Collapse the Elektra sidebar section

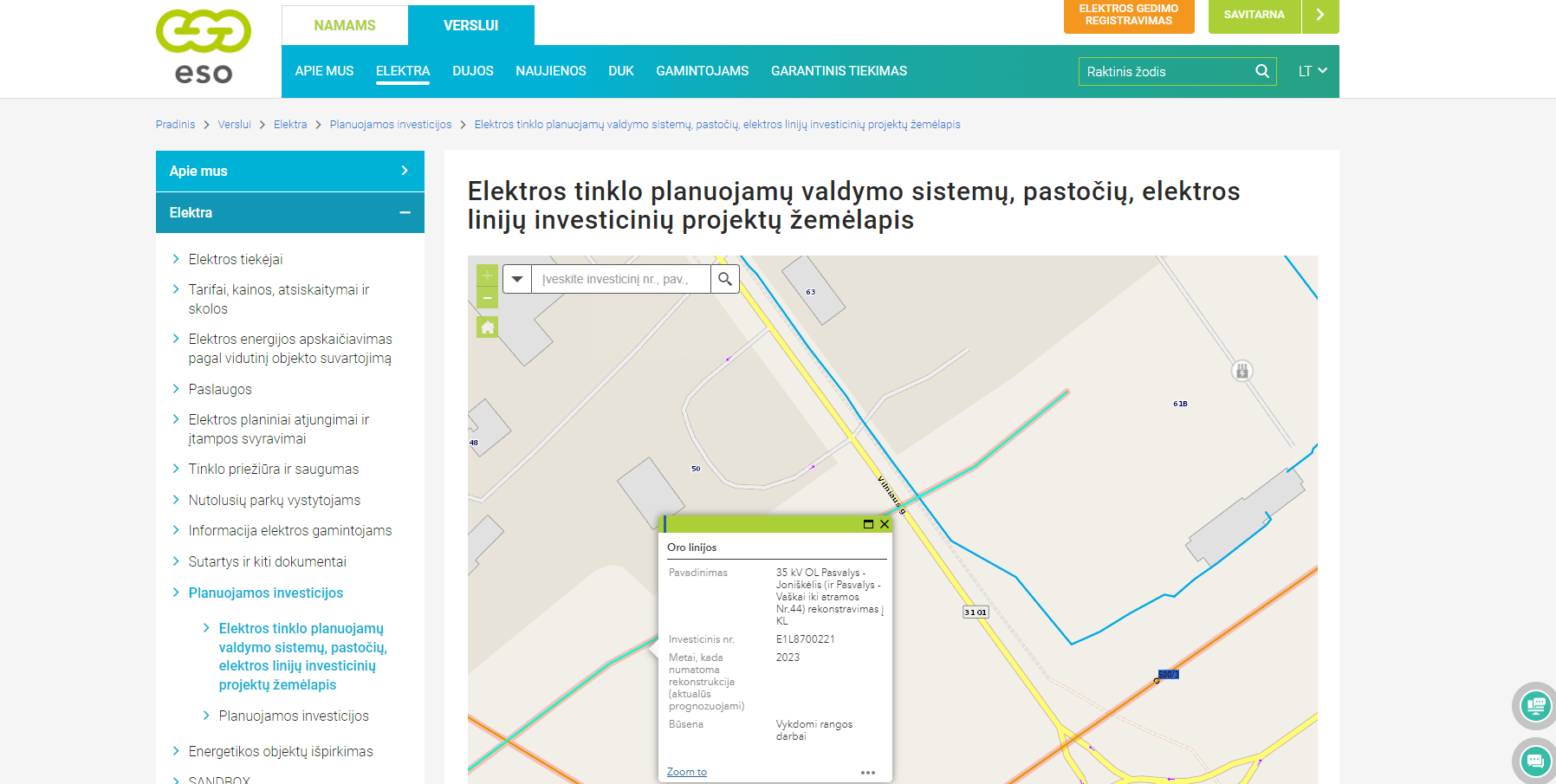[x=405, y=212]
